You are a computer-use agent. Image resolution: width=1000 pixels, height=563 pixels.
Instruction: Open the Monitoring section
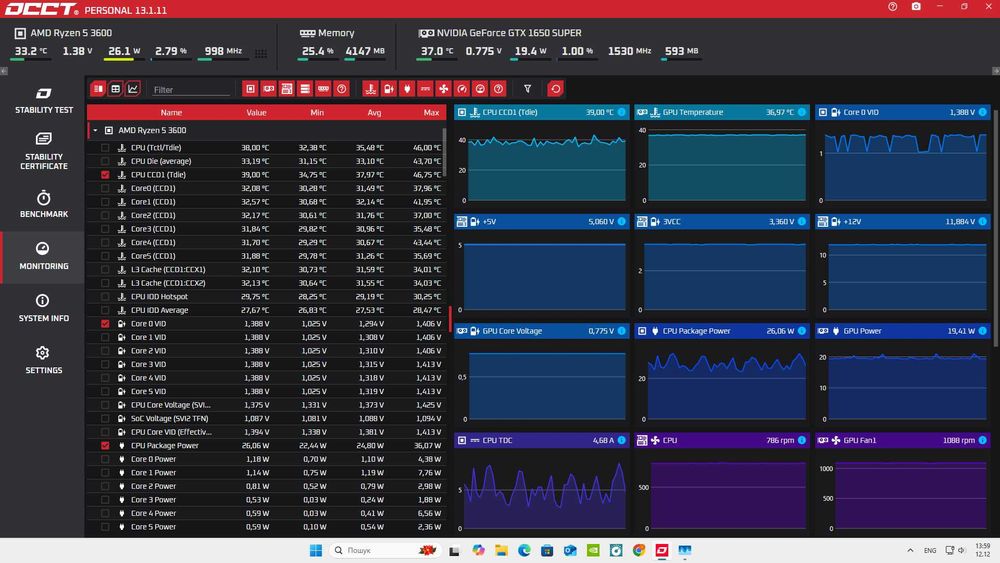[x=43, y=256]
